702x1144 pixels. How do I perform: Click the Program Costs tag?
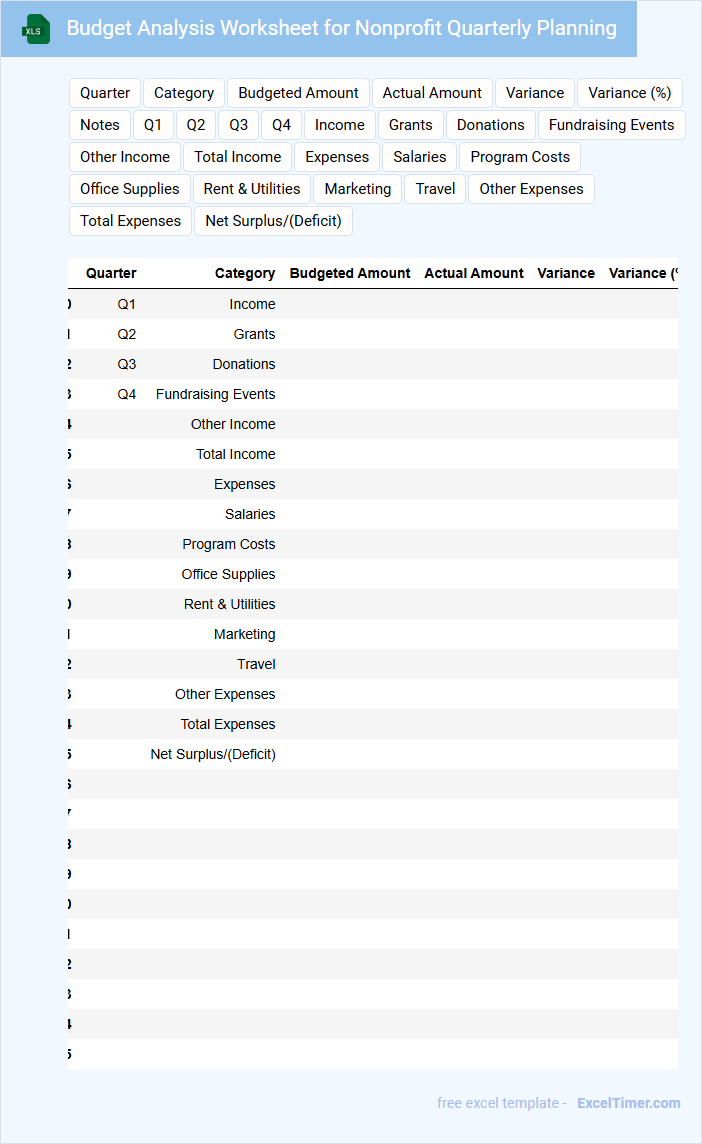tap(520, 157)
